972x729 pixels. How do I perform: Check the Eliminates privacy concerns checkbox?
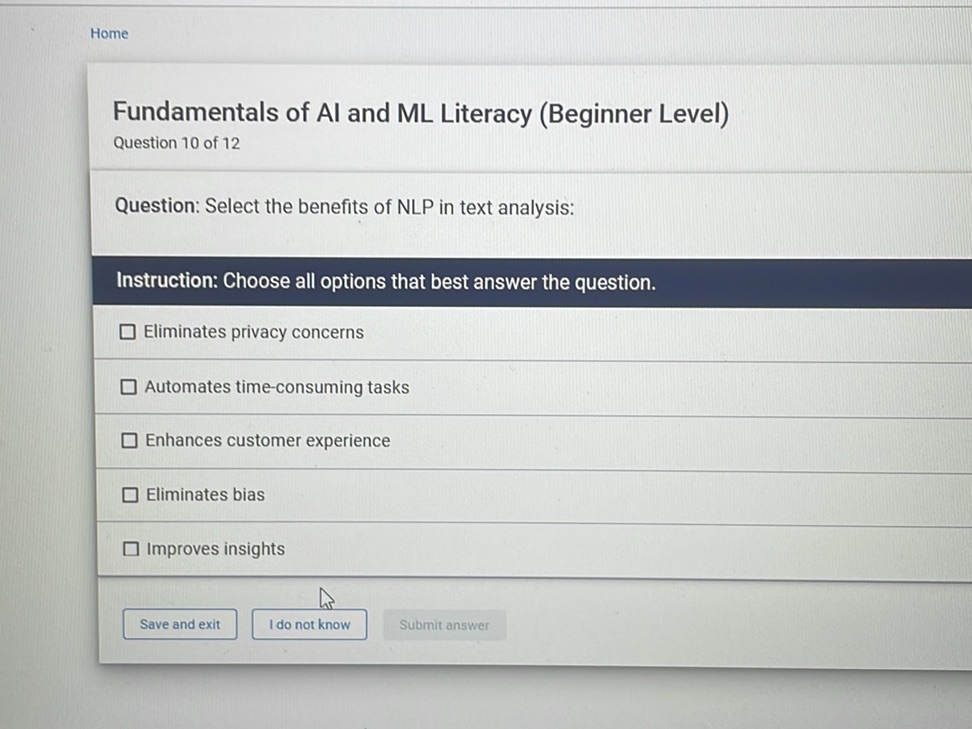(129, 331)
